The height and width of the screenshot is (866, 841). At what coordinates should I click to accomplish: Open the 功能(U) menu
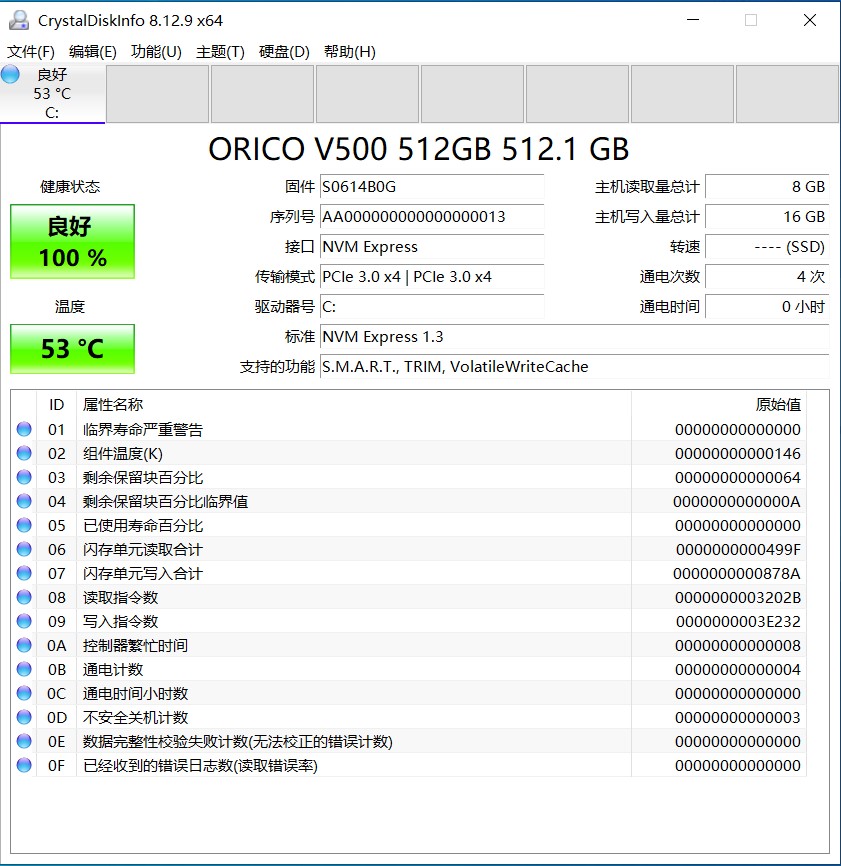point(155,51)
